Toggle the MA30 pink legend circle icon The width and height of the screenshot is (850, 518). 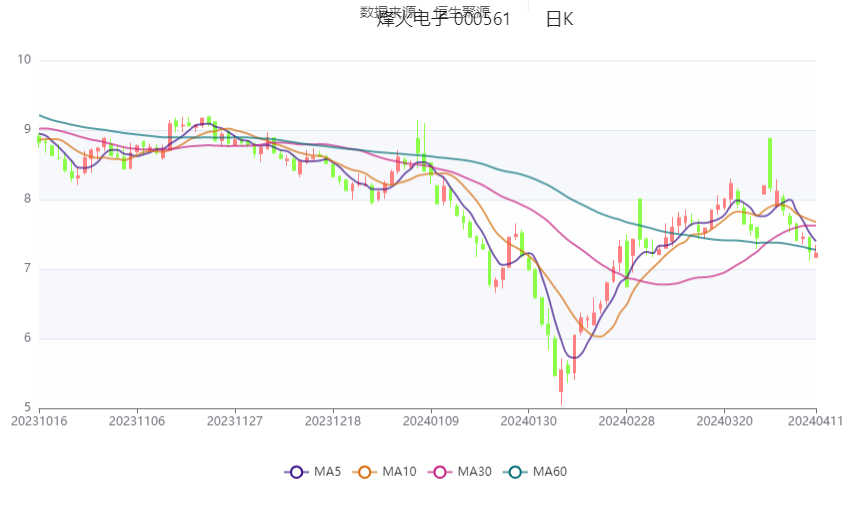coord(440,471)
